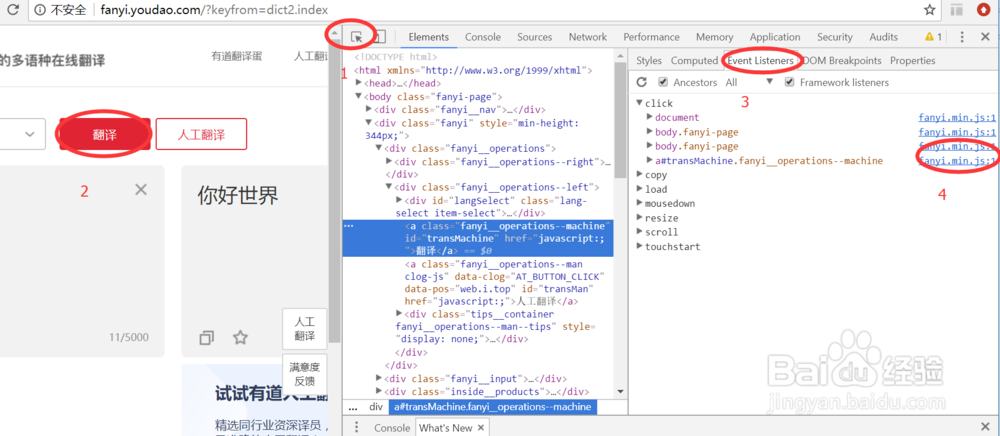Select the div breadcrumb item
Viewport: 1000px width, 436px height.
point(376,407)
